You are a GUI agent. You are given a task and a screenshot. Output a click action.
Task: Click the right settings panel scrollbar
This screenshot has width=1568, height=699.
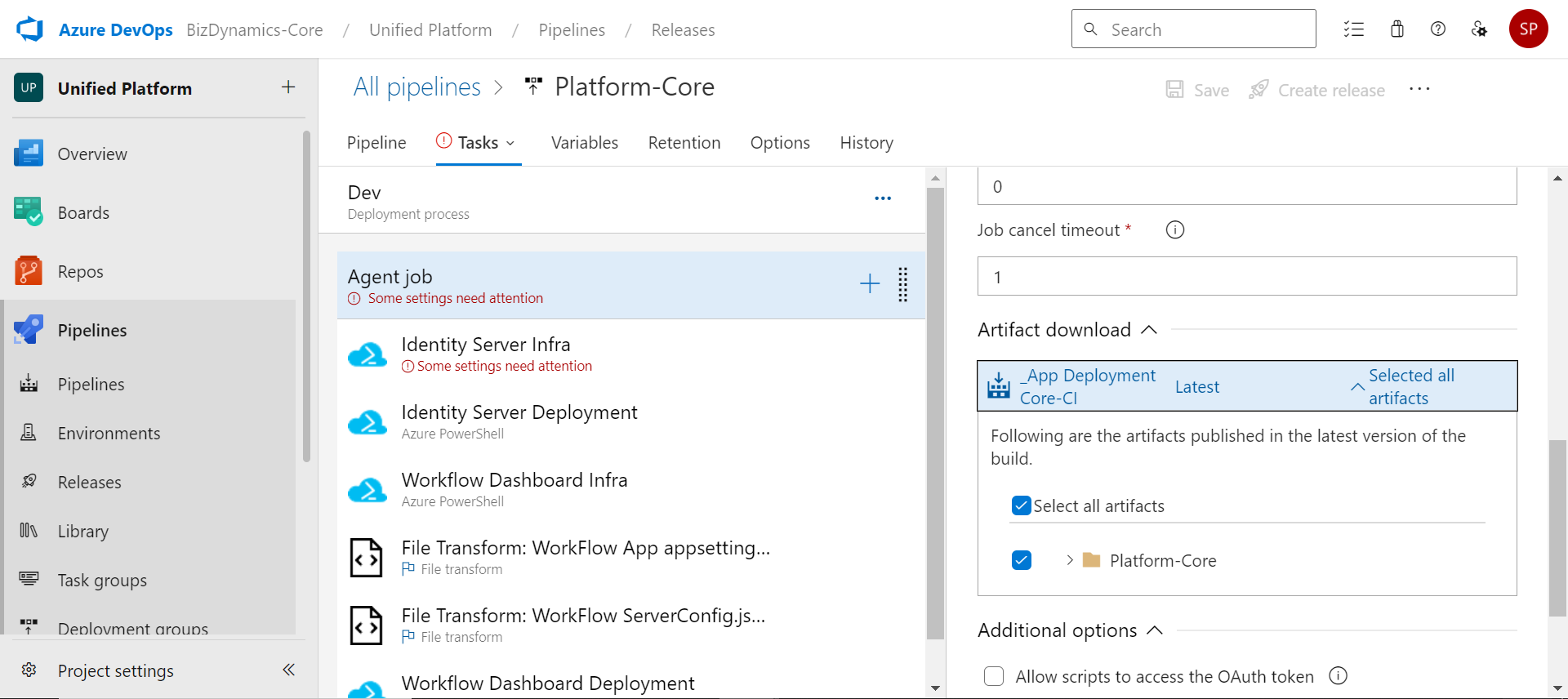[x=1557, y=528]
